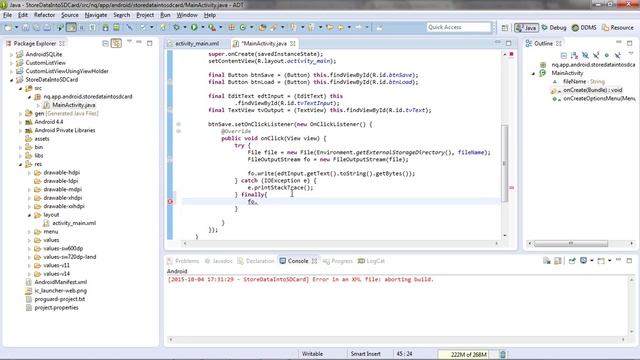
Task: Select onCreate(Bundle) in Outline
Action: [x=592, y=90]
